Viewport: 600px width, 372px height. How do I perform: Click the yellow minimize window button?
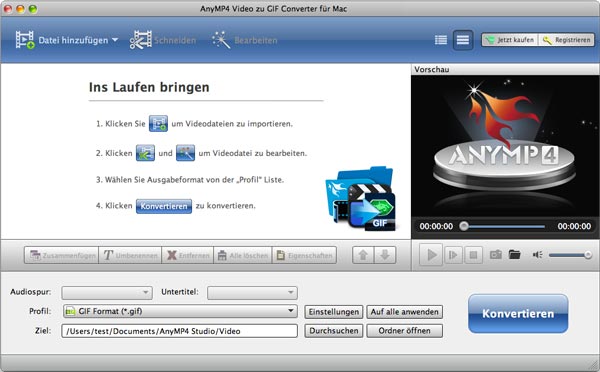pos(20,8)
